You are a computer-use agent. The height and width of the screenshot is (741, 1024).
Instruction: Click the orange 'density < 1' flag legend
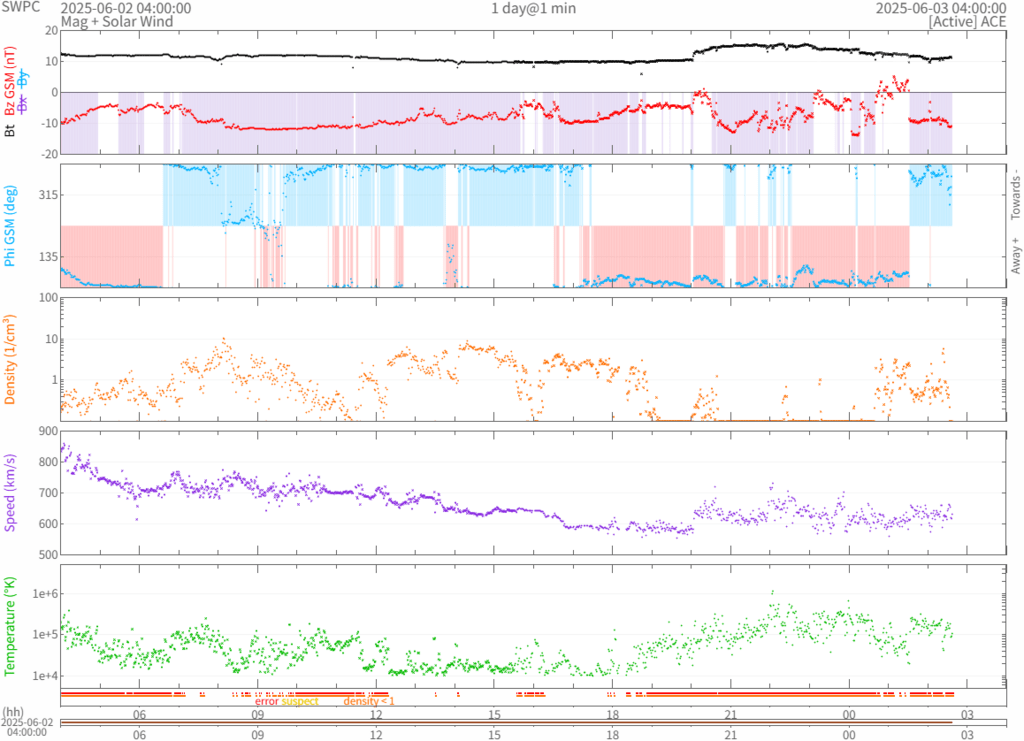[x=369, y=701]
